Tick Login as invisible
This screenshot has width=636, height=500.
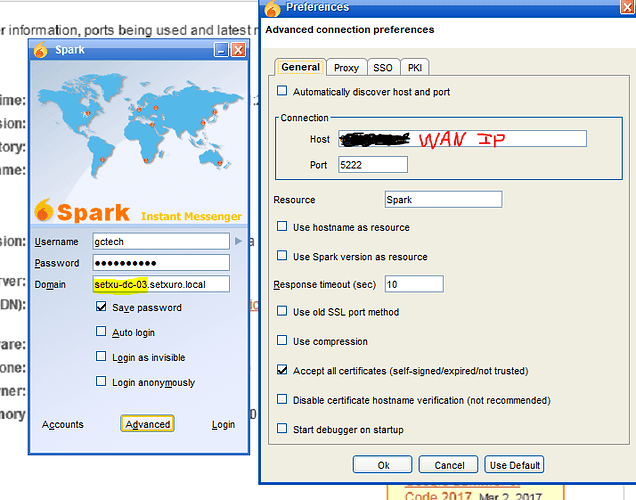[x=101, y=356]
